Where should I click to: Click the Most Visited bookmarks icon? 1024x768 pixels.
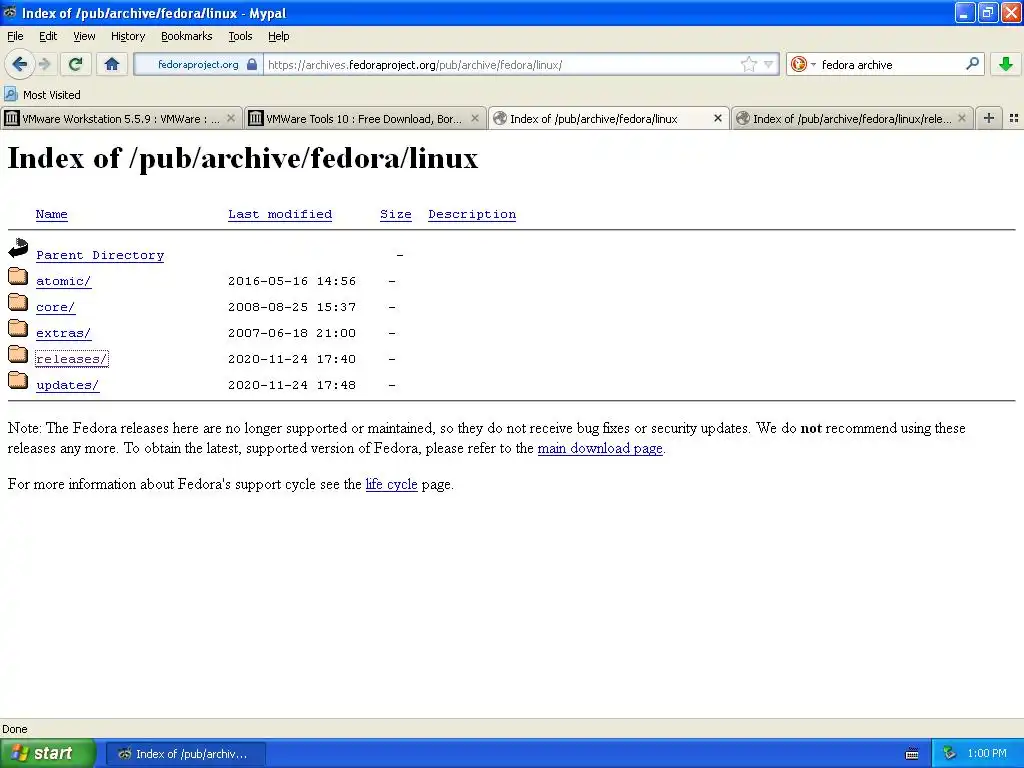[10, 94]
